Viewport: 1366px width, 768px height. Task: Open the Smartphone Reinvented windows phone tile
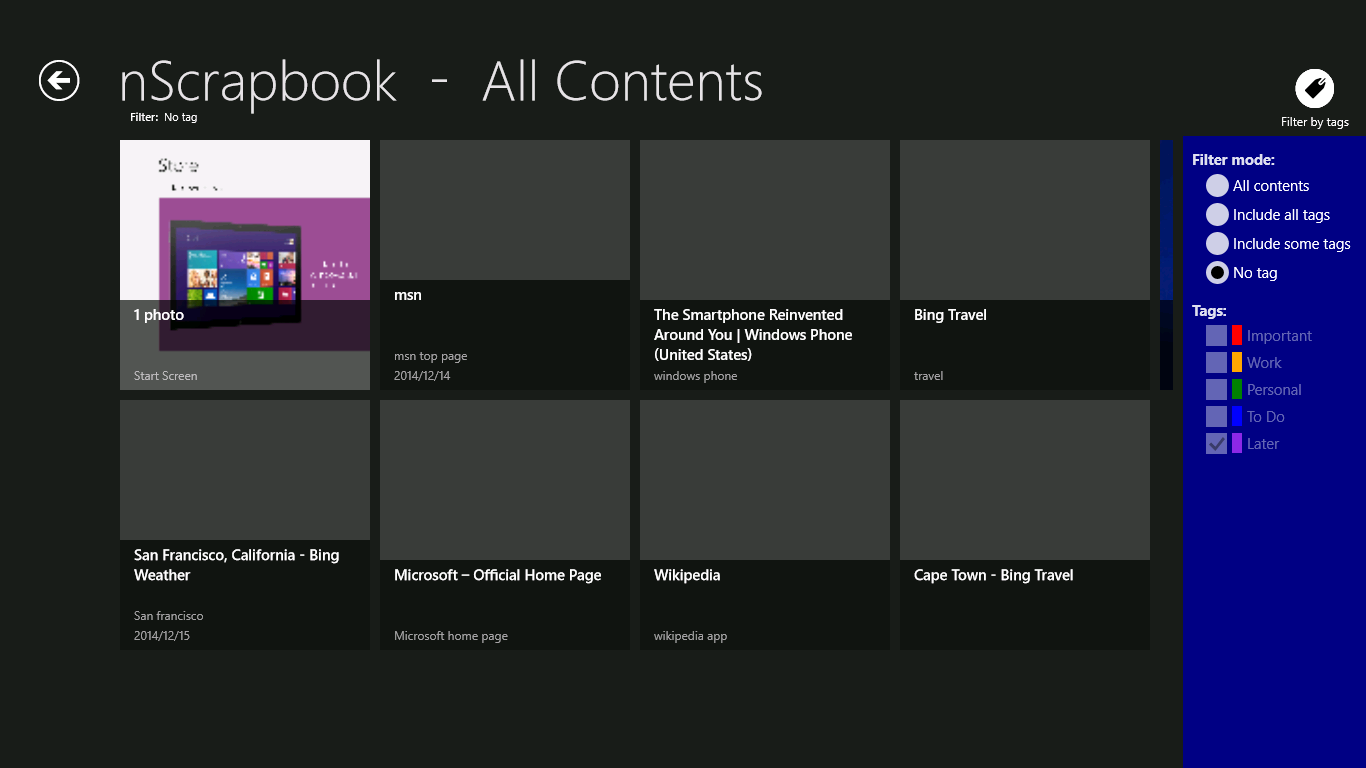tap(765, 265)
